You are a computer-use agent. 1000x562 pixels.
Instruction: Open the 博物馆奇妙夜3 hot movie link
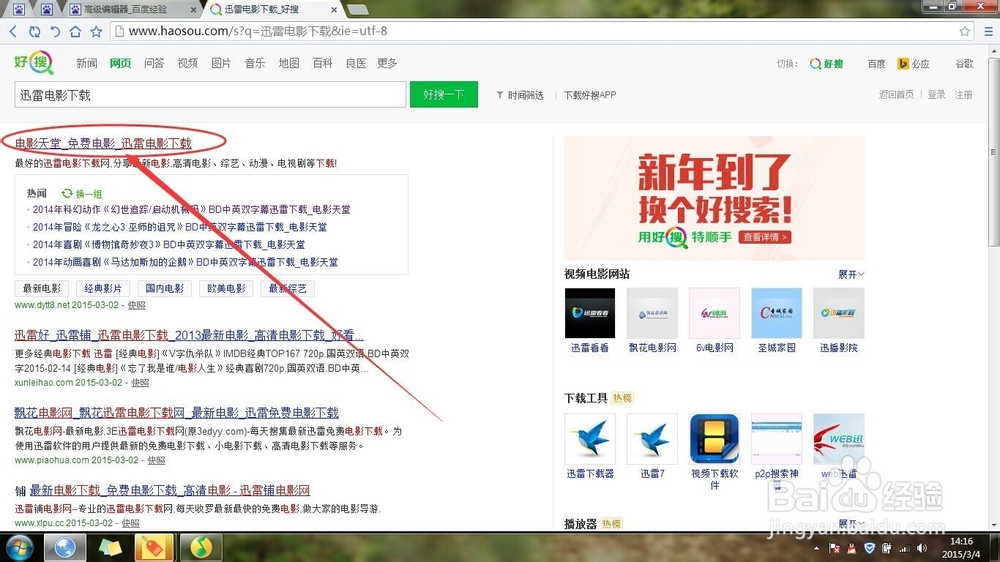click(169, 244)
